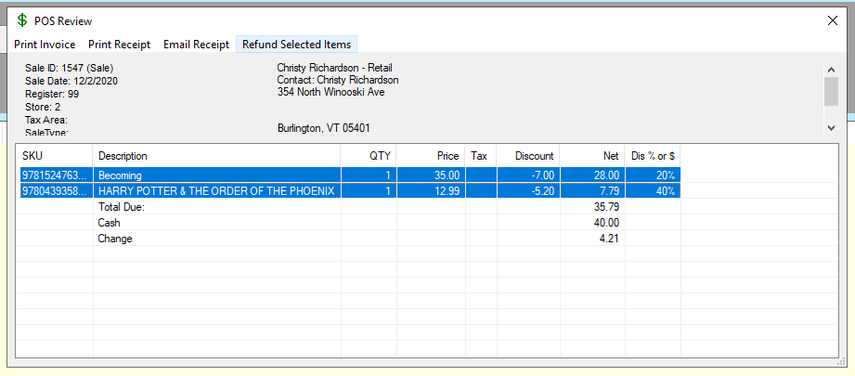Click the QTY column header
Screen dimensions: 855x376
tap(369, 156)
